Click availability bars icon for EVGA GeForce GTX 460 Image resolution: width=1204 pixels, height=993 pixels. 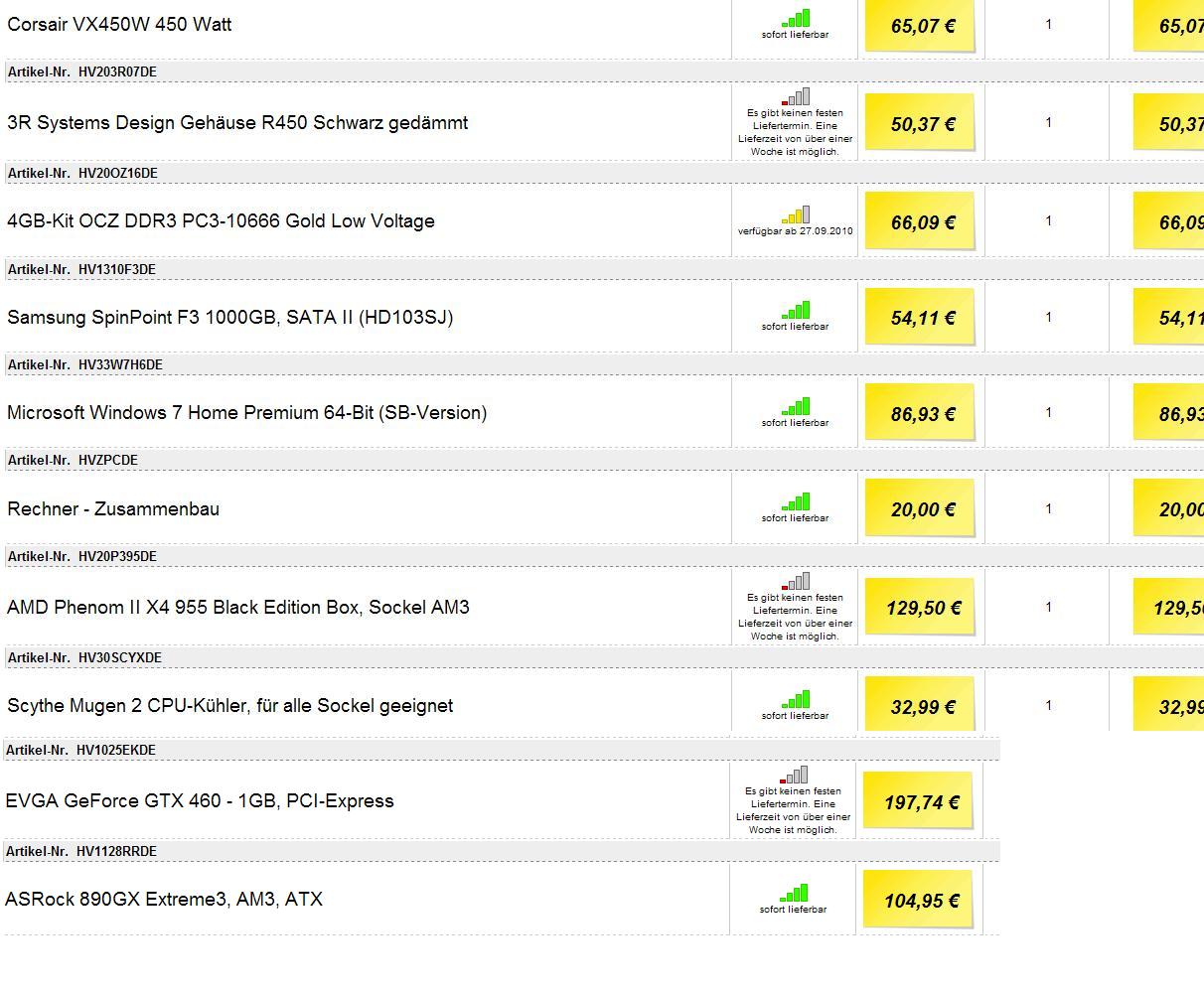pyautogui.click(x=794, y=775)
